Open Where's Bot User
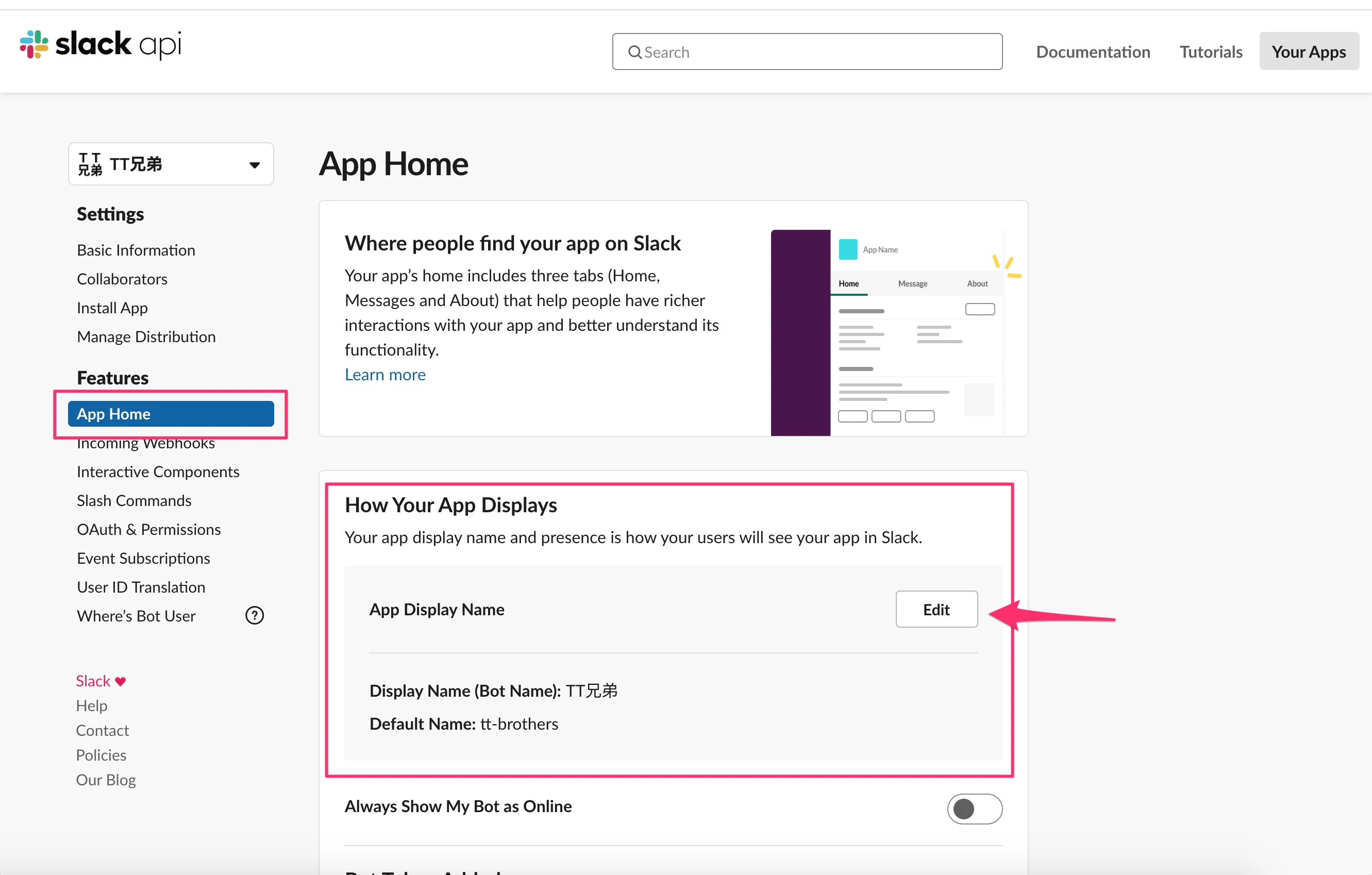The image size is (1372, 875). tap(136, 616)
